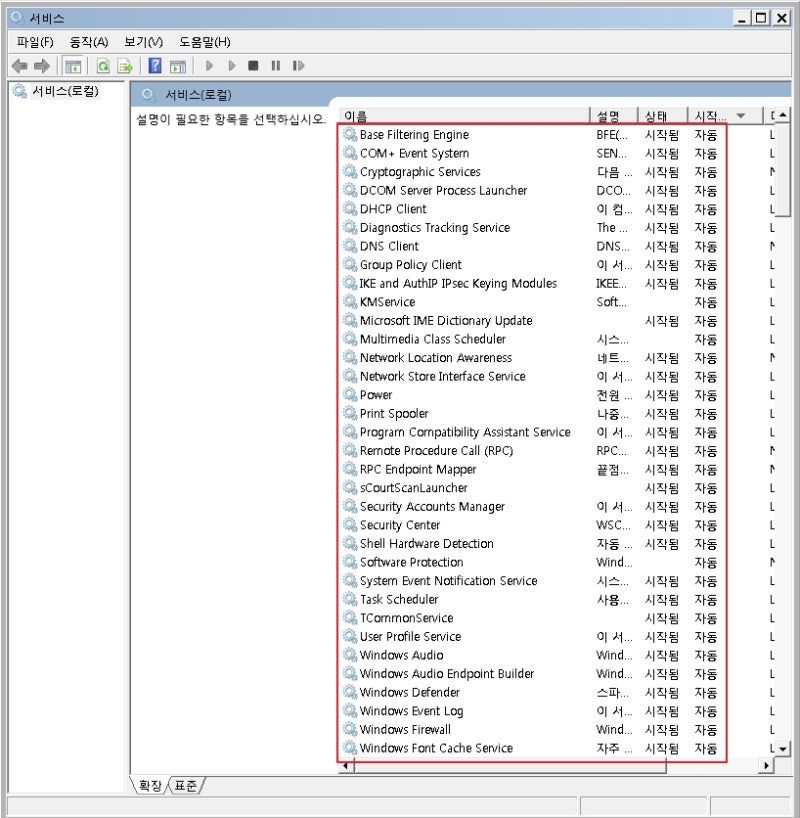The image size is (800, 818).
Task: Go back with the left arrow toolbar icon
Action: [x=20, y=66]
